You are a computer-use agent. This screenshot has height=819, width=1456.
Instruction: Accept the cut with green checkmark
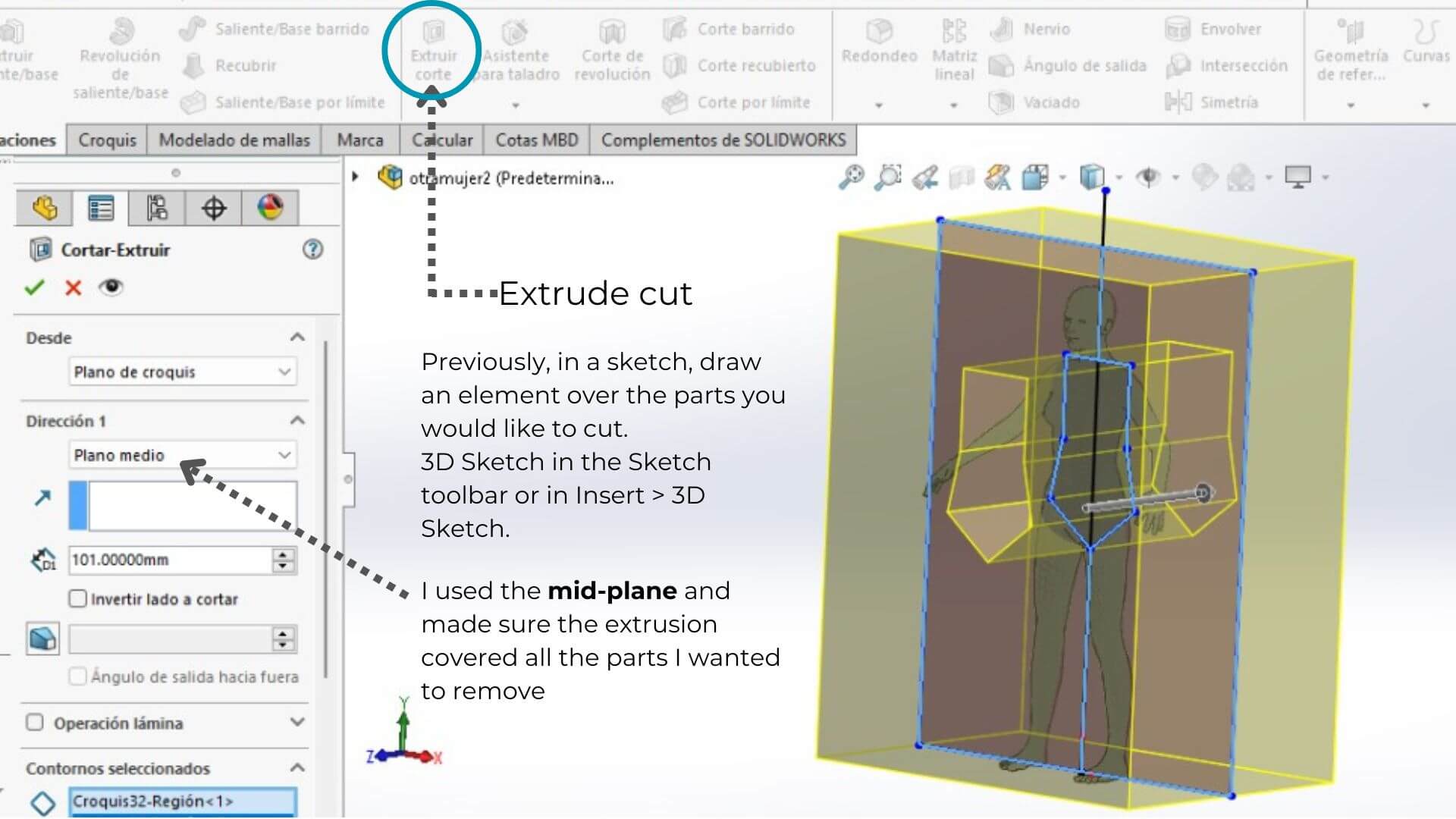pos(34,287)
